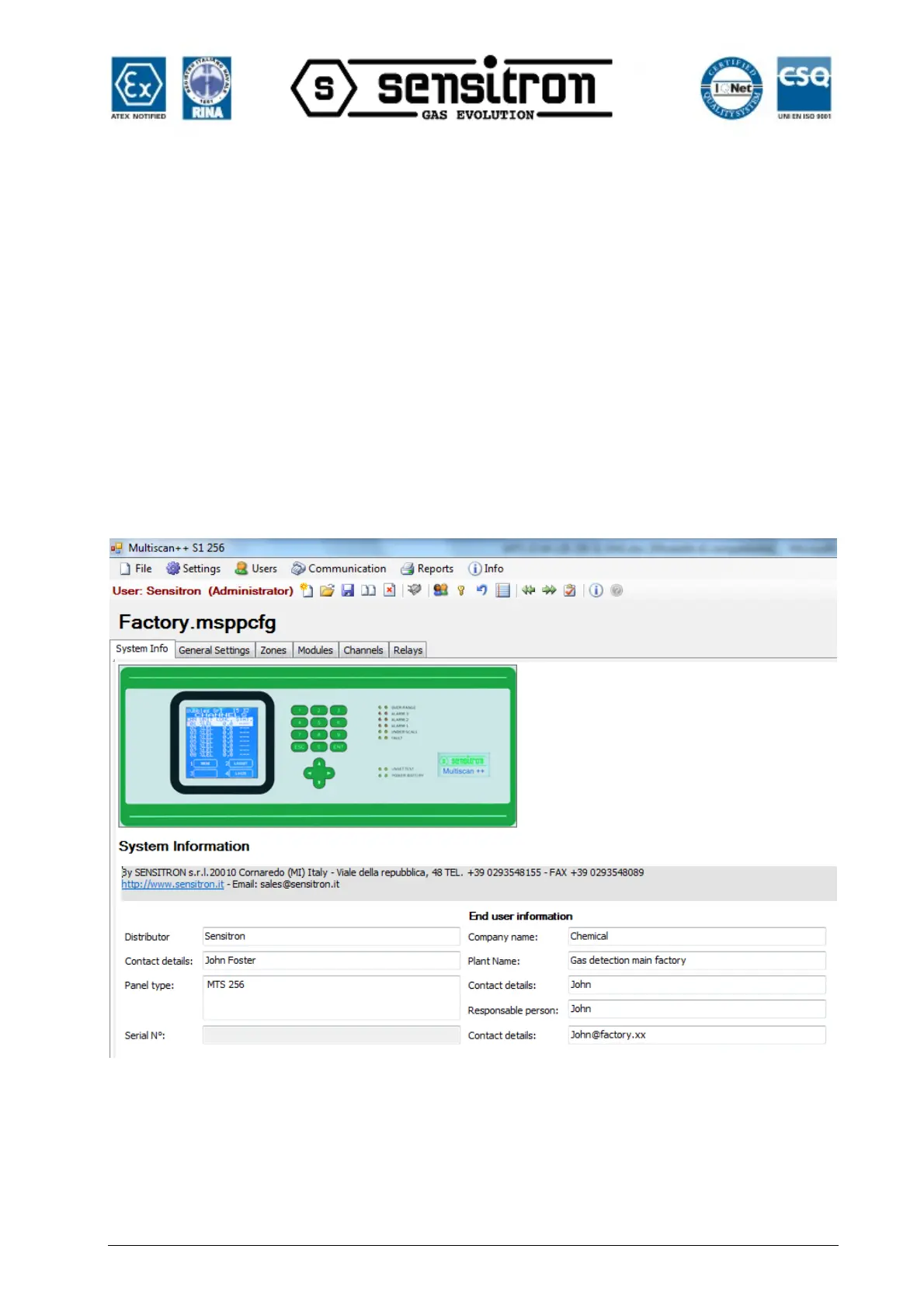
Task: Click the sales@sensitron.it email text
Action: [300, 884]
